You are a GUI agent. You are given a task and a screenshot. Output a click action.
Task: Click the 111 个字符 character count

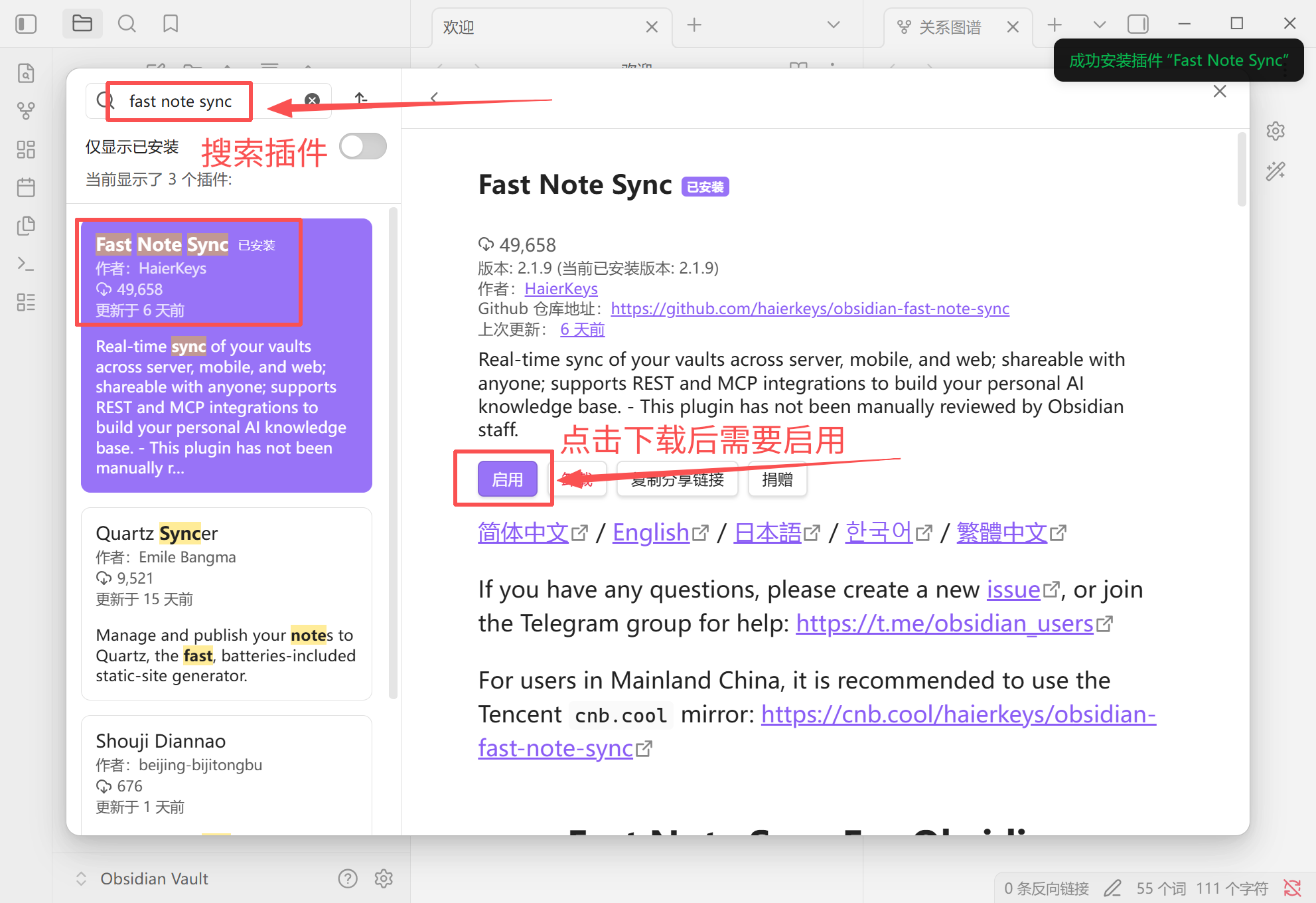click(x=1232, y=888)
